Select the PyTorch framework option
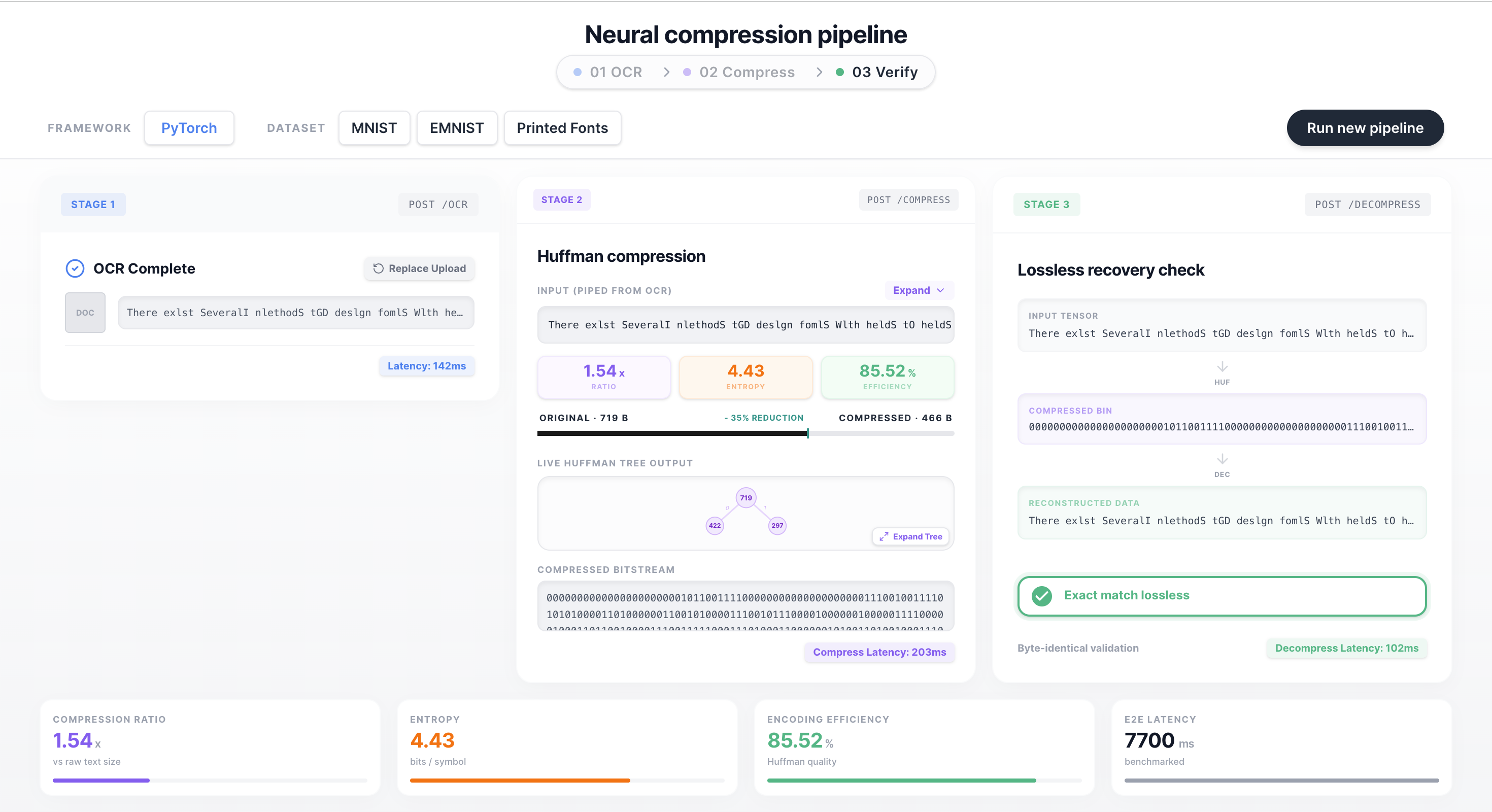This screenshot has height=812, width=1492. (189, 128)
